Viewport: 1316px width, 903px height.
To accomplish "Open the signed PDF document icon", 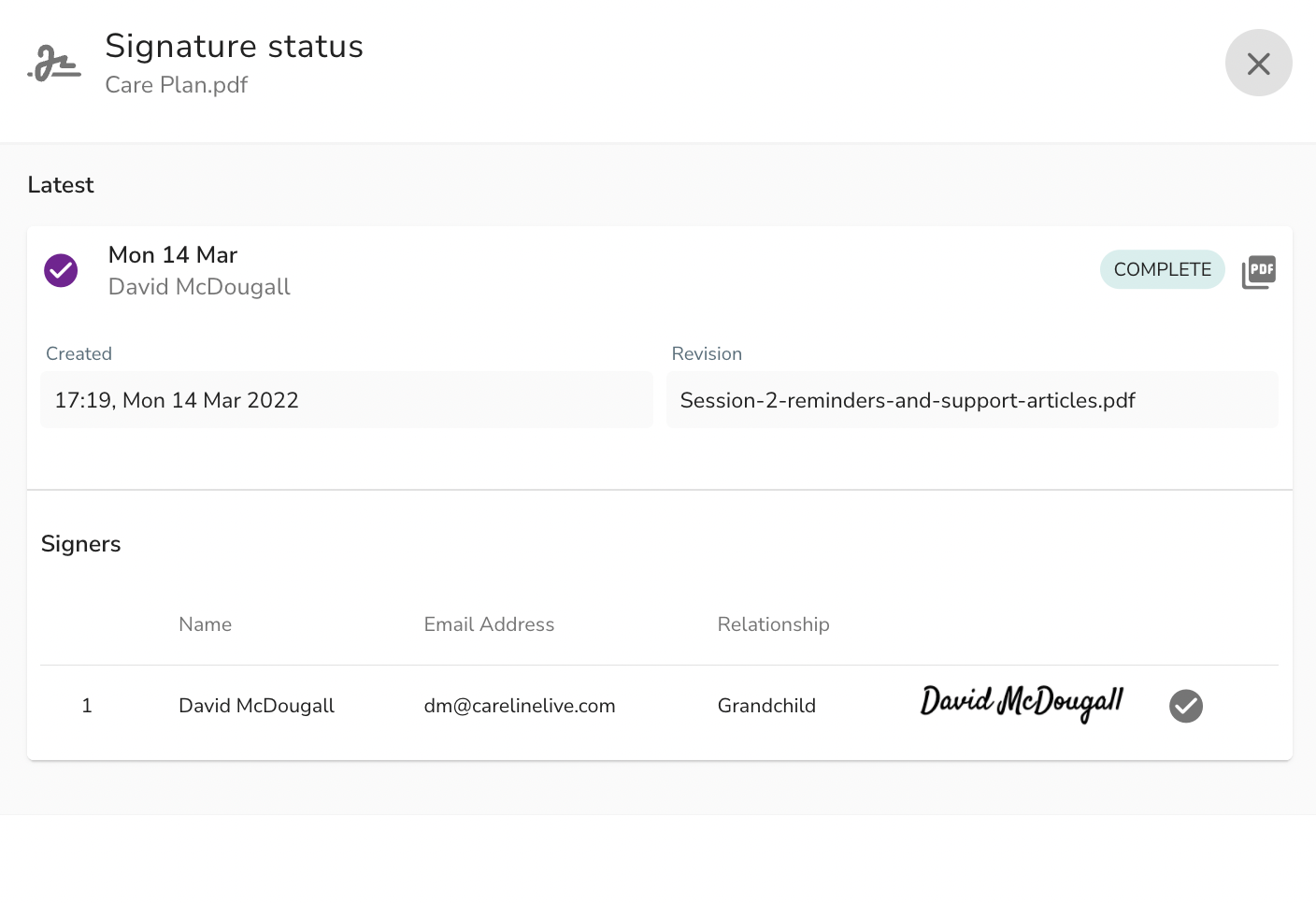I will coord(1258,272).
